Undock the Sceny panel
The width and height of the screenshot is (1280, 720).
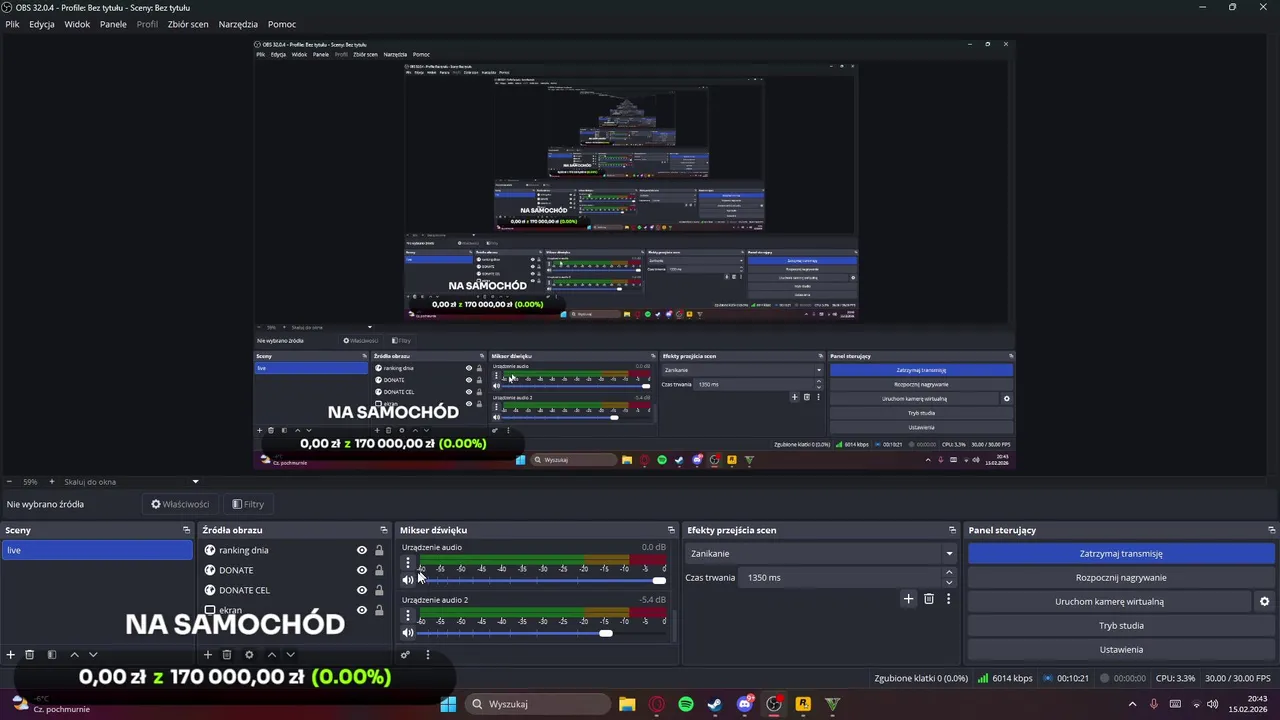186,530
